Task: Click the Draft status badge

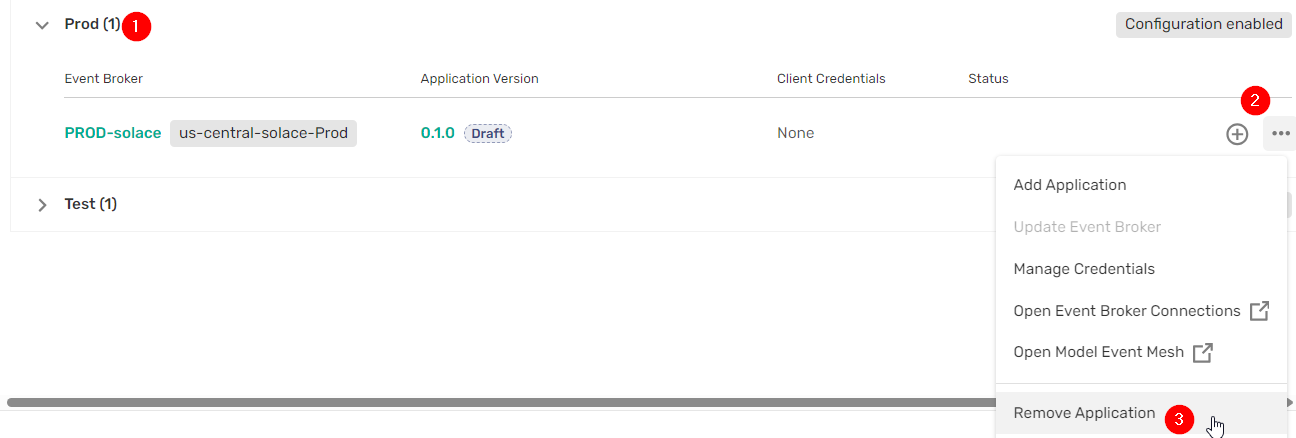Action: (x=488, y=133)
